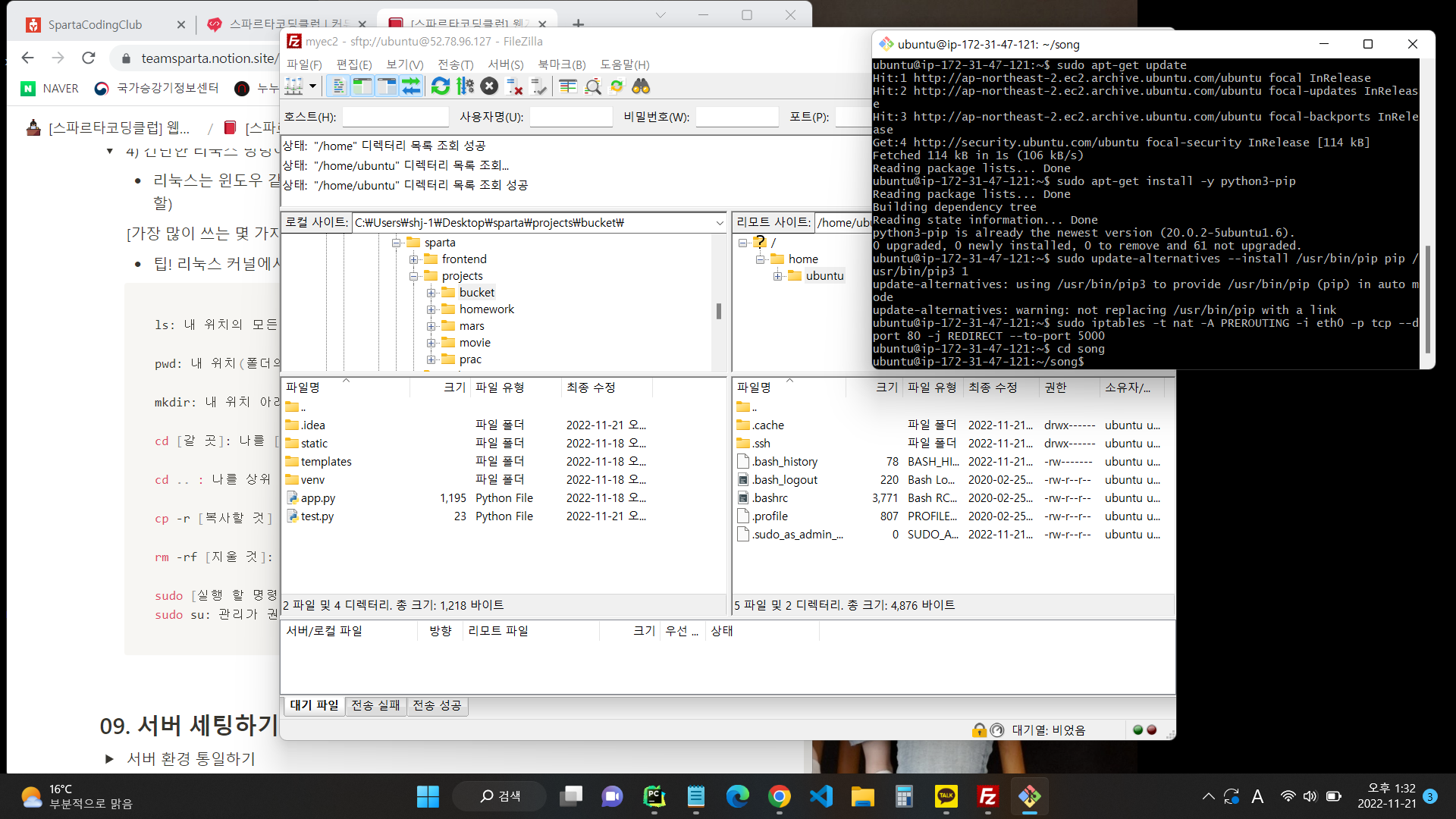Select app.py in the local file list
This screenshot has width=1456, height=819.
tap(318, 498)
